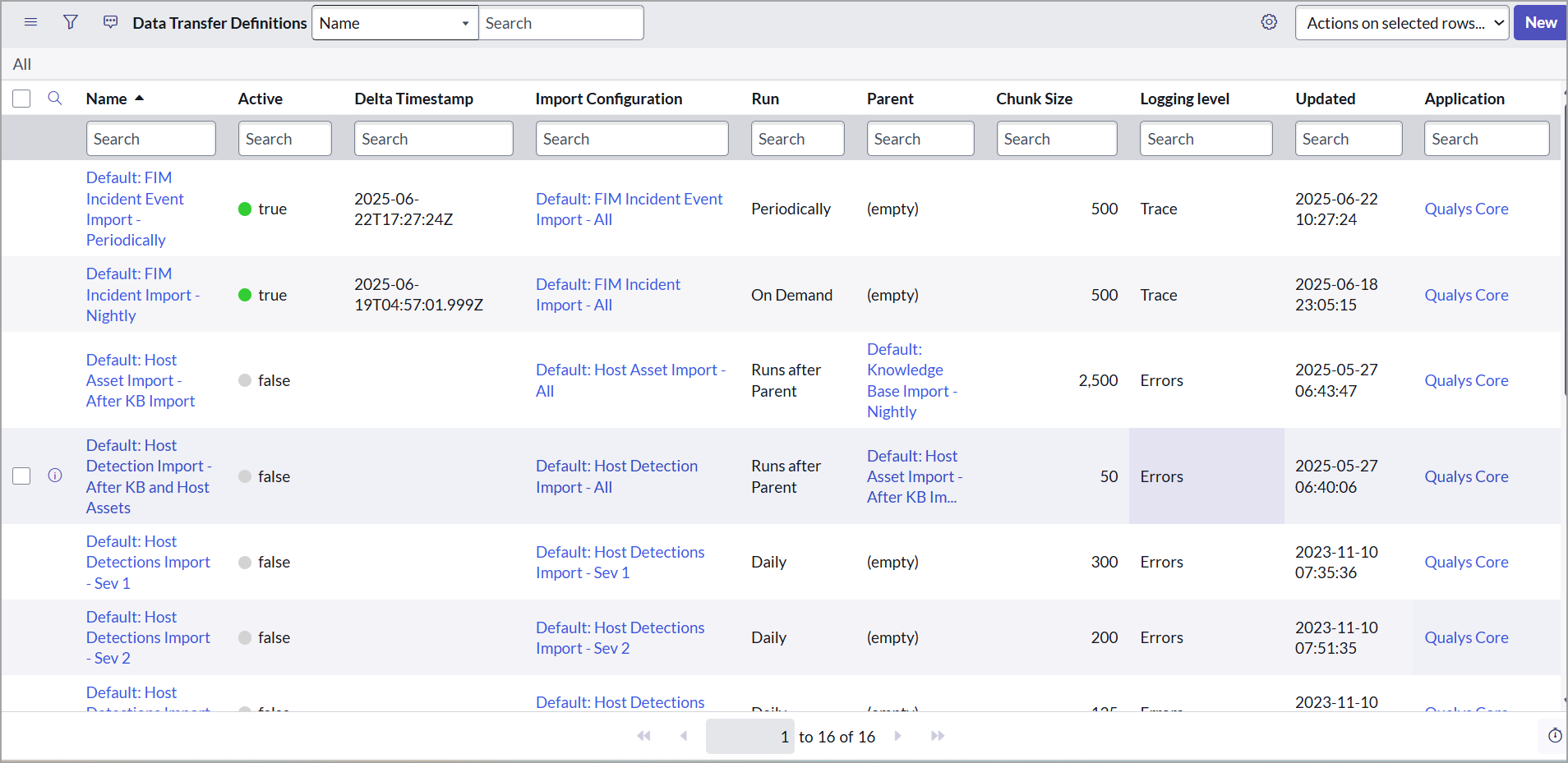Open the activity stream chat icon

tap(110, 22)
